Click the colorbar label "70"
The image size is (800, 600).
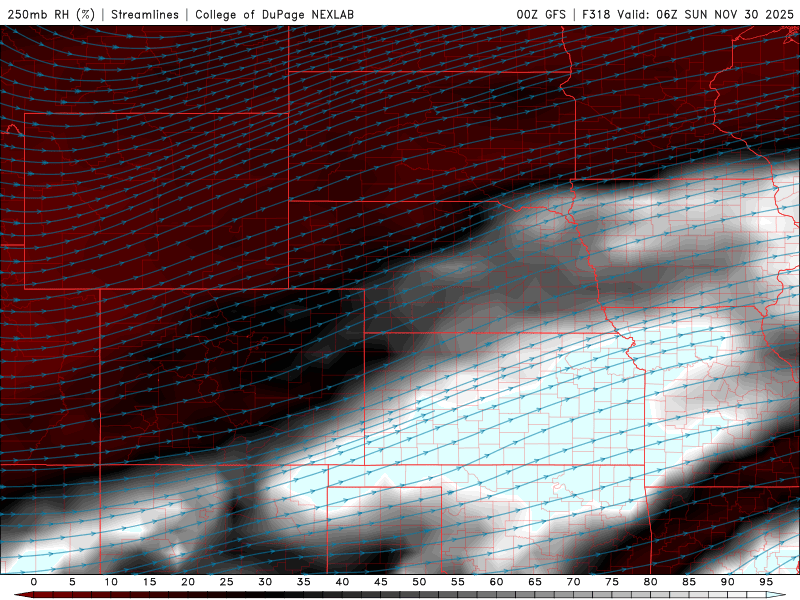(573, 582)
